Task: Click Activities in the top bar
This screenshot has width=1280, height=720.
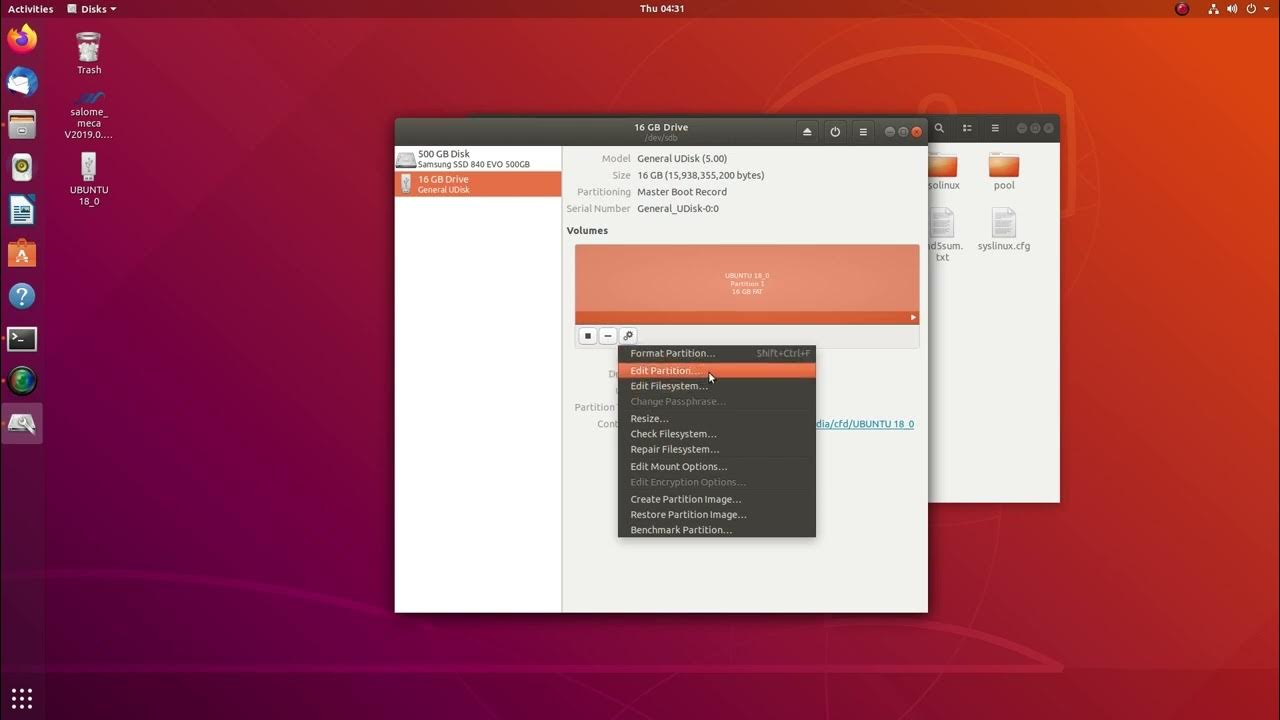Action: pos(30,9)
